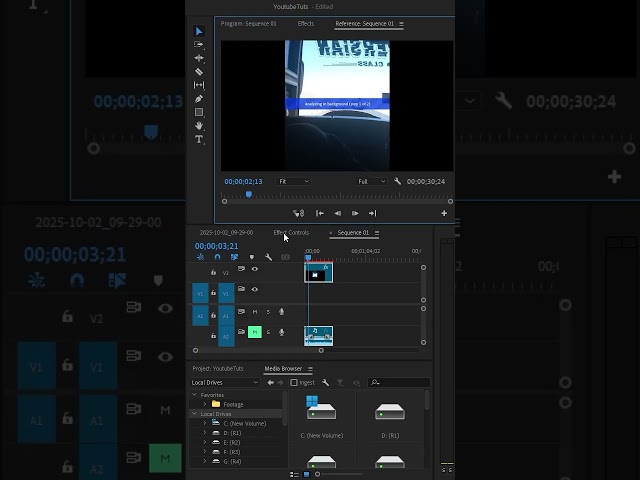Toggle lock on track A1
This screenshot has height=480, width=640.
[213, 315]
